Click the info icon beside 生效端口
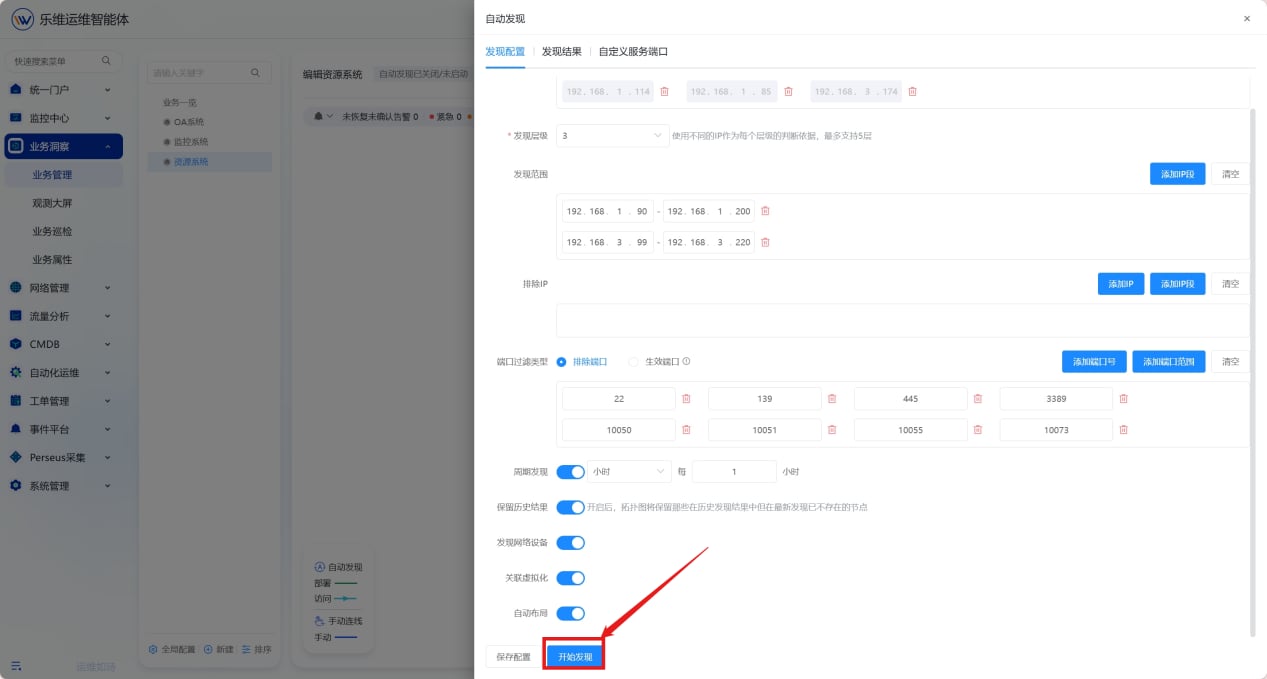This screenshot has width=1267, height=679. coord(686,362)
